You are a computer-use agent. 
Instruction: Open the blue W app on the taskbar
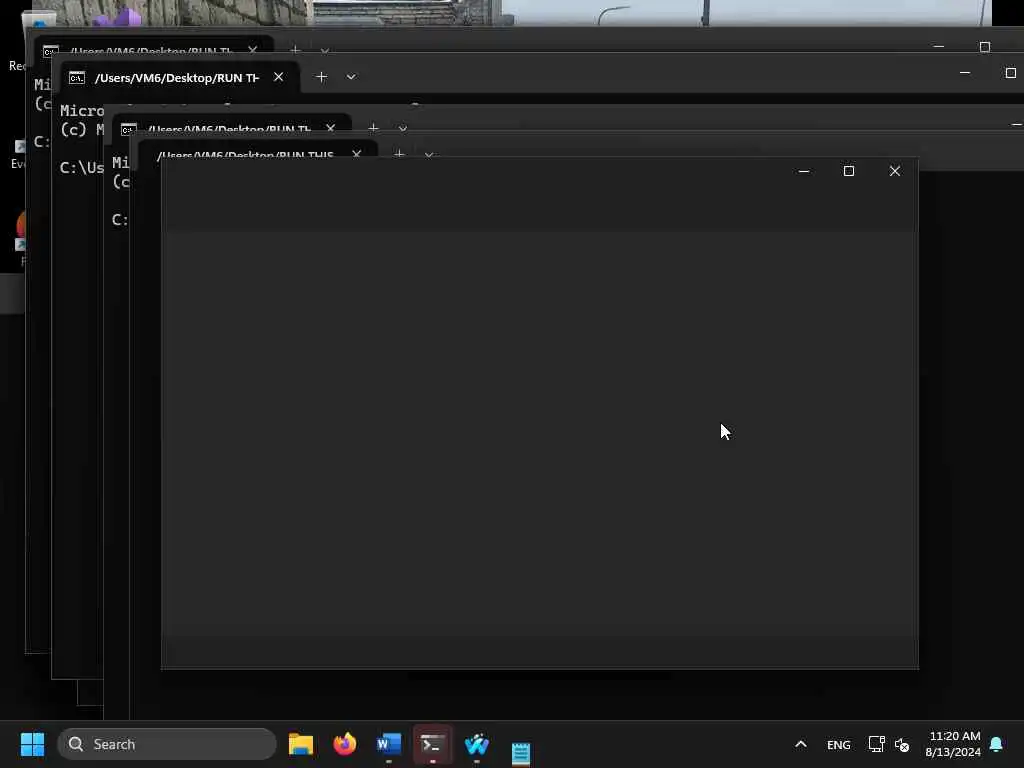(477, 744)
